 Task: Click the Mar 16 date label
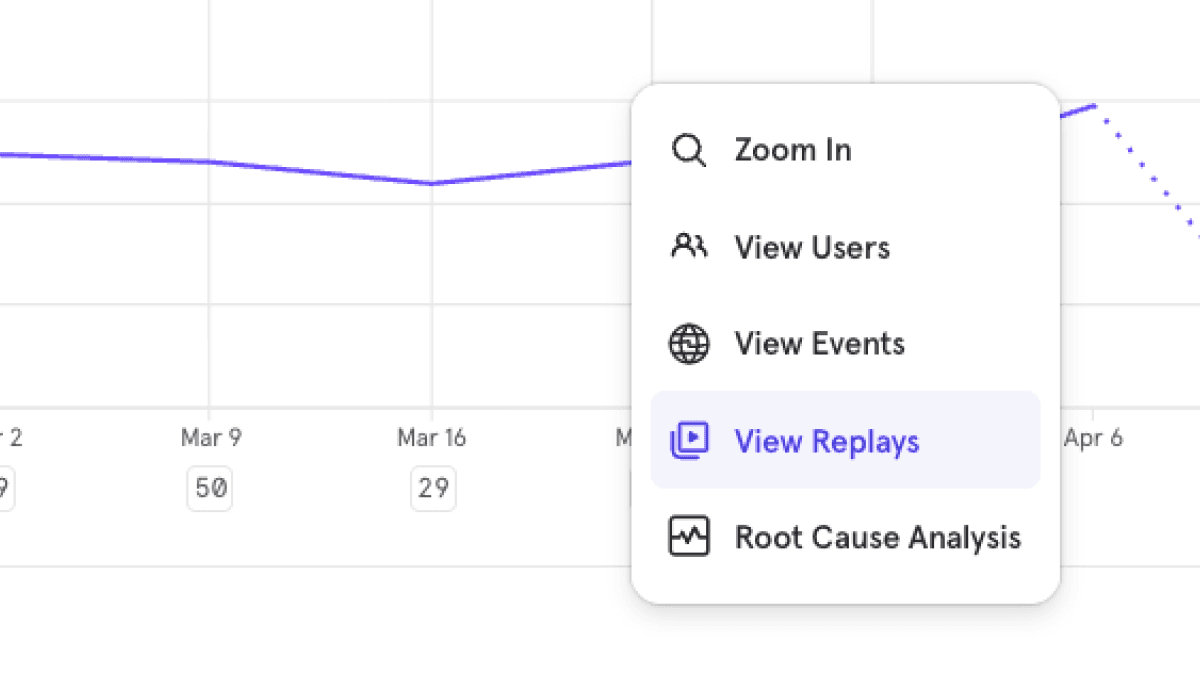pos(431,438)
